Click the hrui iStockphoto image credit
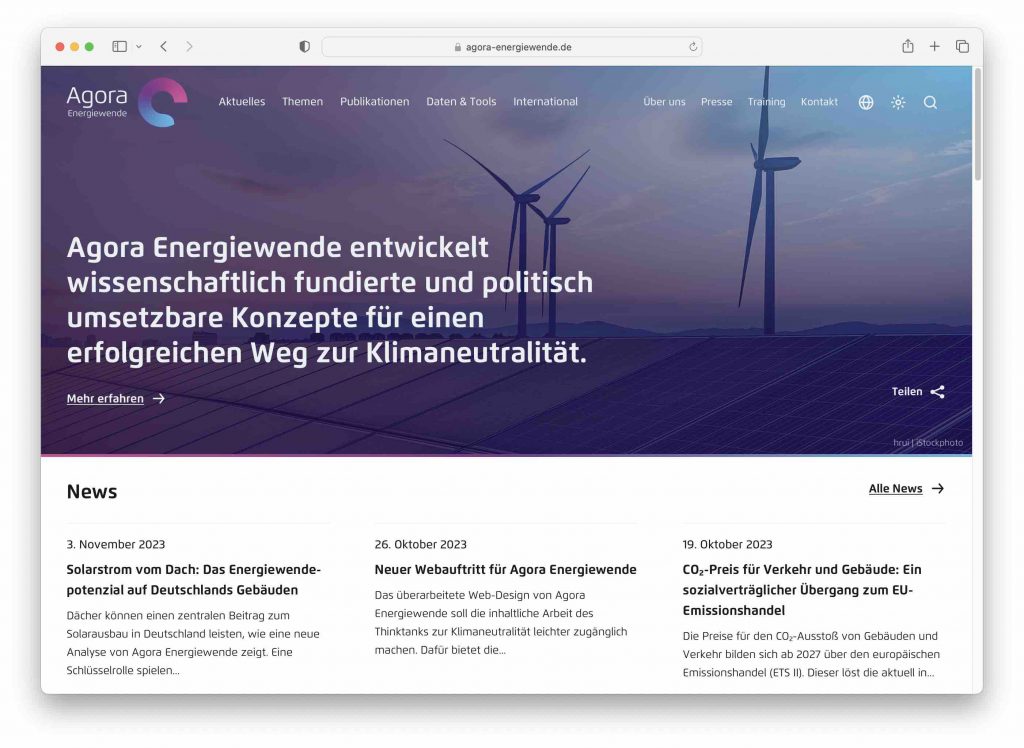1024x748 pixels. point(928,442)
